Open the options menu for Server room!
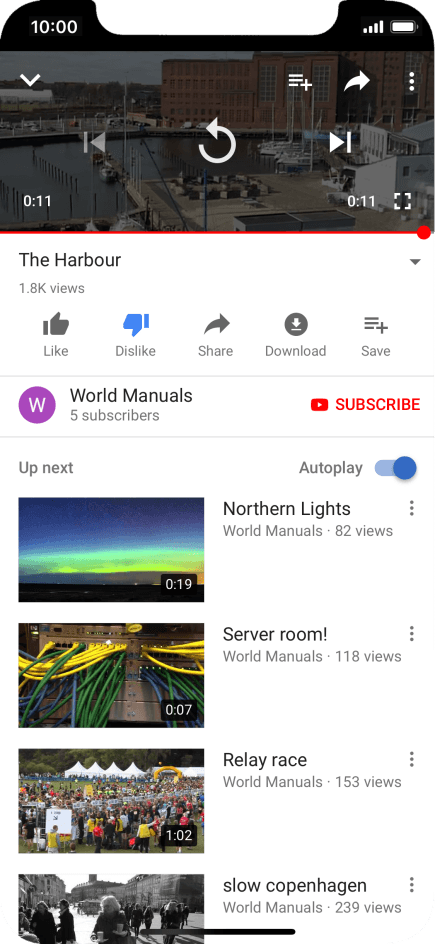The height and width of the screenshot is (944, 435). coord(412,633)
